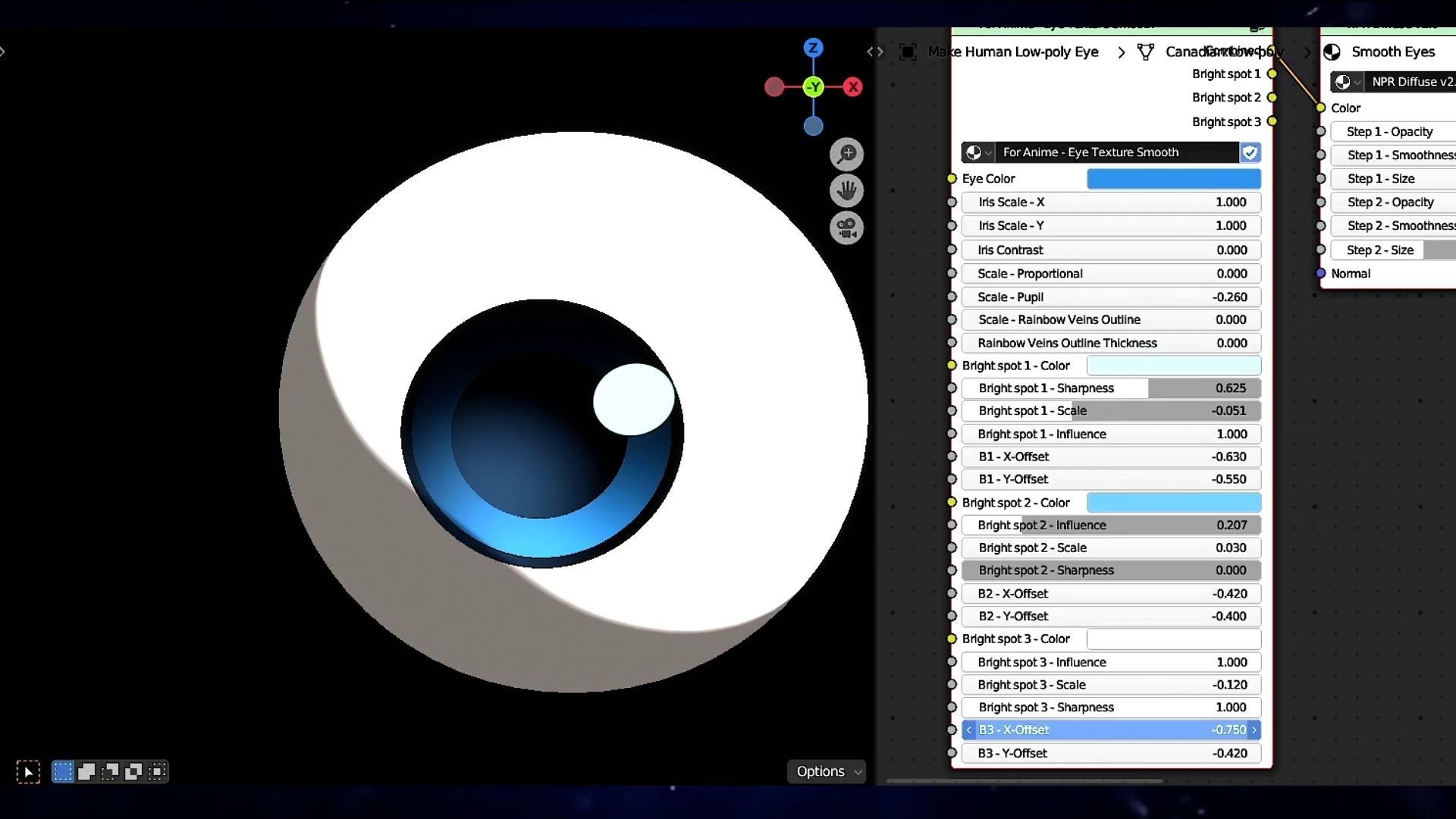Click the zoom magnifier viewport icon
Screen dimensions: 1456x819
846,155
